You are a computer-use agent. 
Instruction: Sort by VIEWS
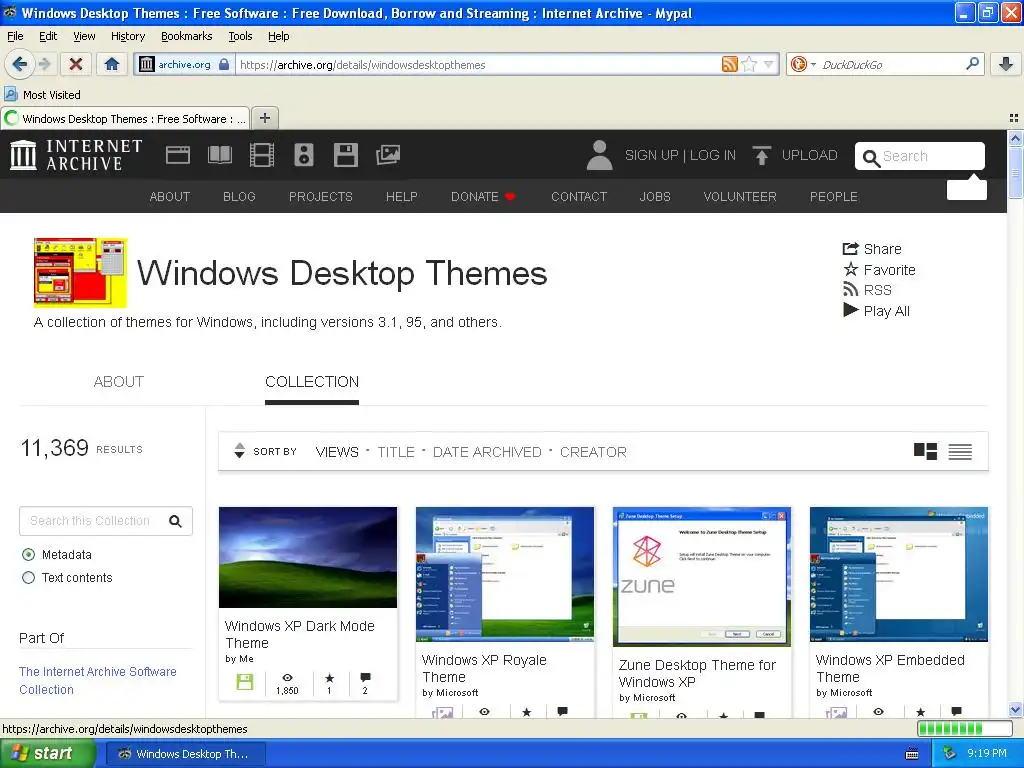point(337,452)
